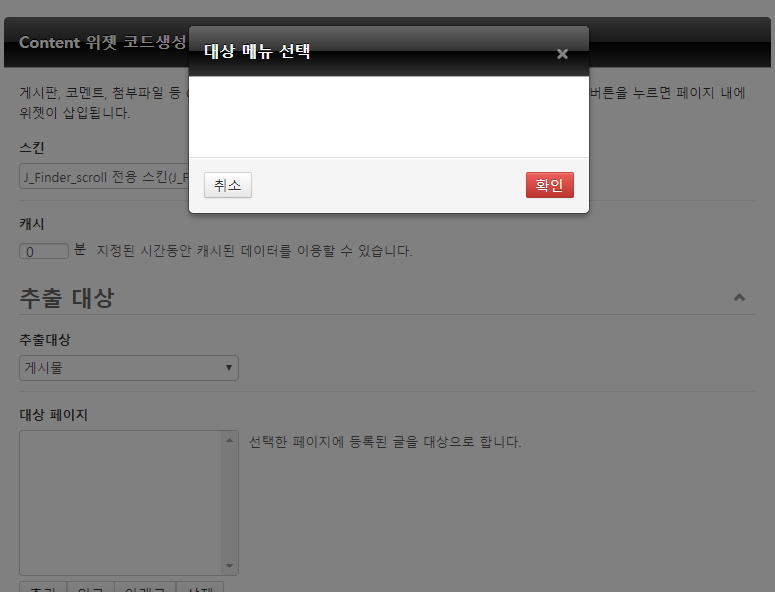The image size is (775, 592).
Task: Click the Content 위젯 코드생성 header title
Action: click(x=102, y=43)
